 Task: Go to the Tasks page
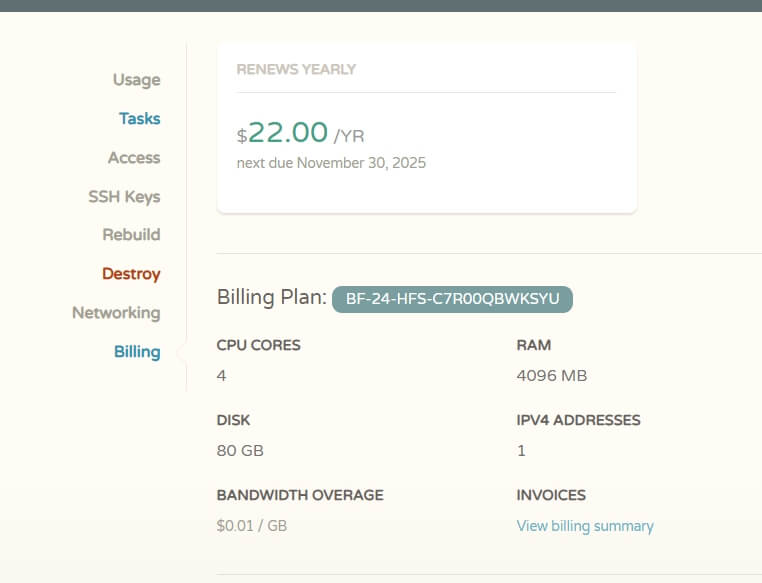[x=139, y=118]
